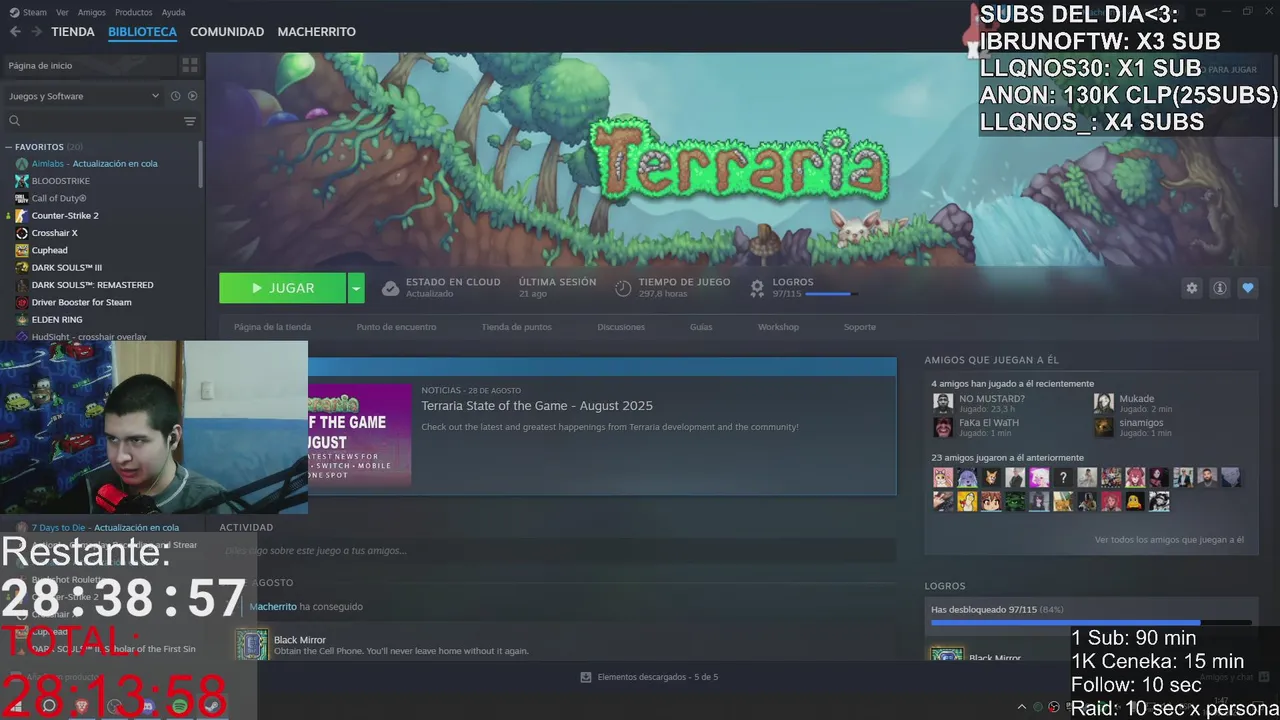Open the COMUNIDAD section
The height and width of the screenshot is (720, 1280).
click(x=227, y=32)
